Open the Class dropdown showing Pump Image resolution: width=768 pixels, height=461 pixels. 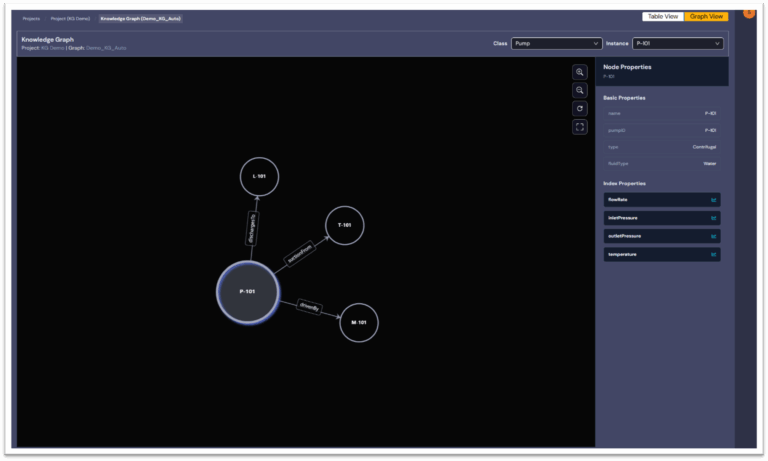click(556, 43)
